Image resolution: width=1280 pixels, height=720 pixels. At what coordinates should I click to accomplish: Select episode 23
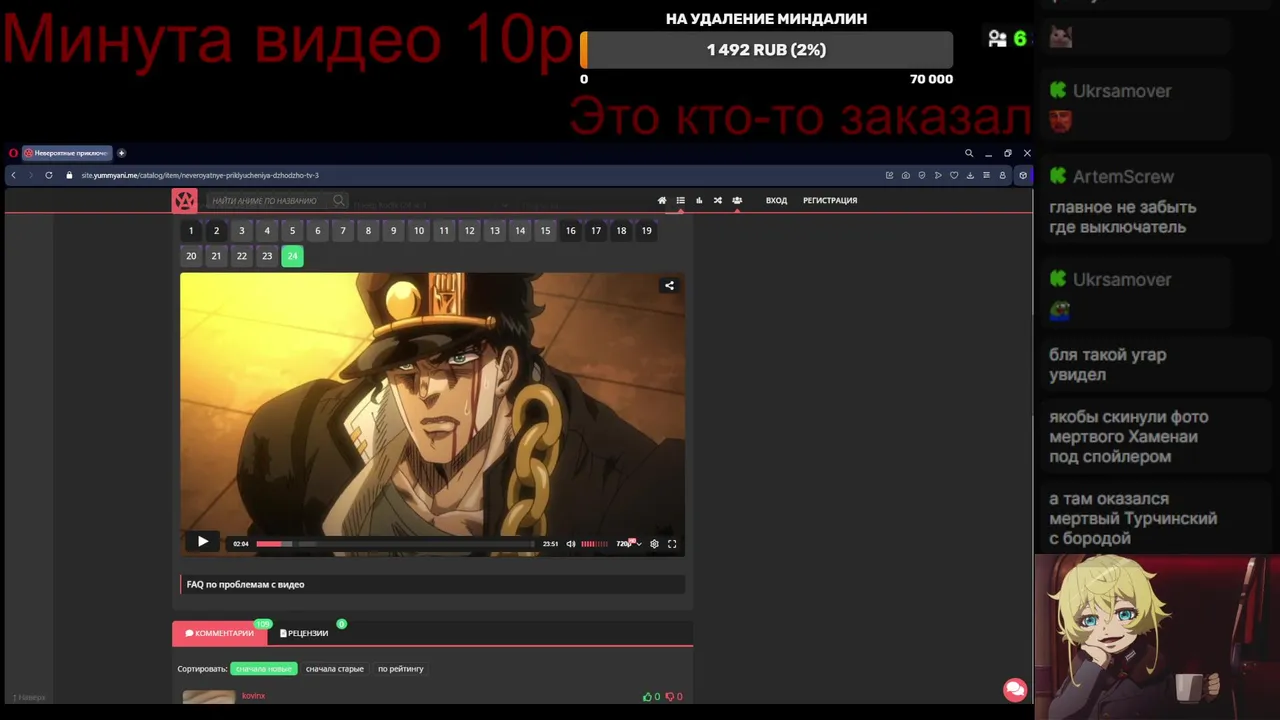(267, 256)
